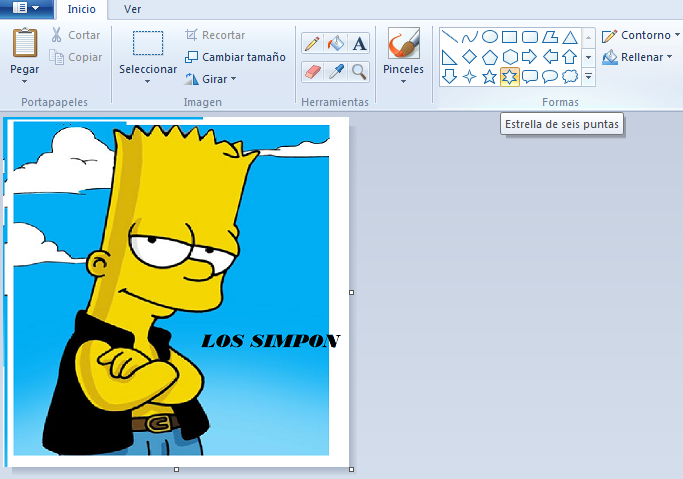Image resolution: width=683 pixels, height=479 pixels.
Task: Click the Cambiar tamaño button
Action: tap(236, 57)
